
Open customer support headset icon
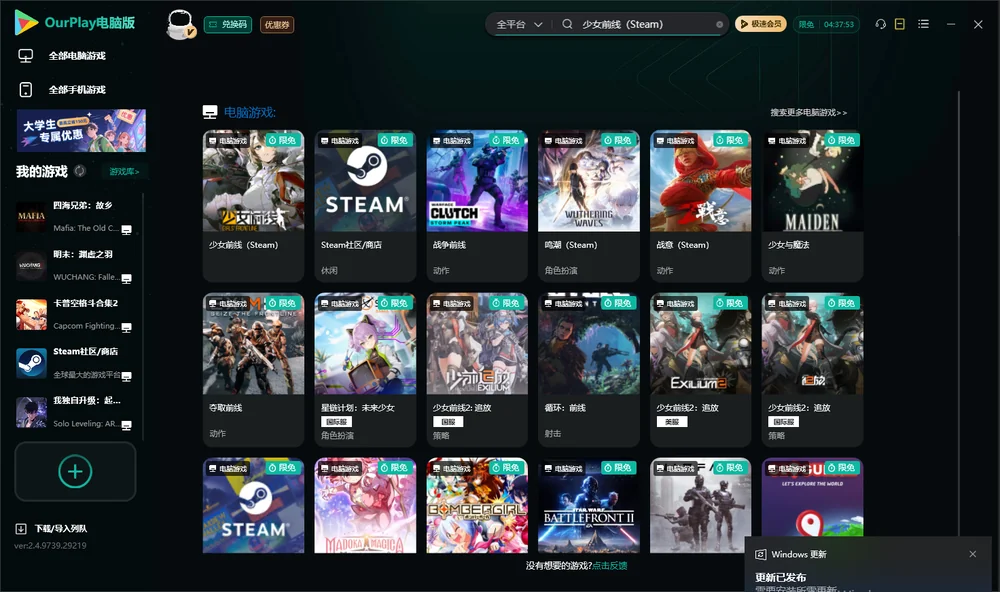click(880, 24)
